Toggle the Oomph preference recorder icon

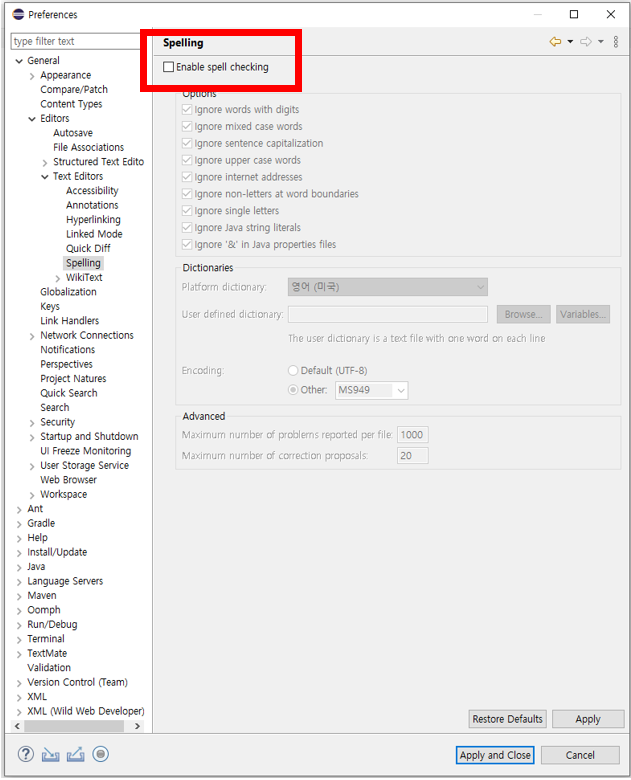[101, 754]
